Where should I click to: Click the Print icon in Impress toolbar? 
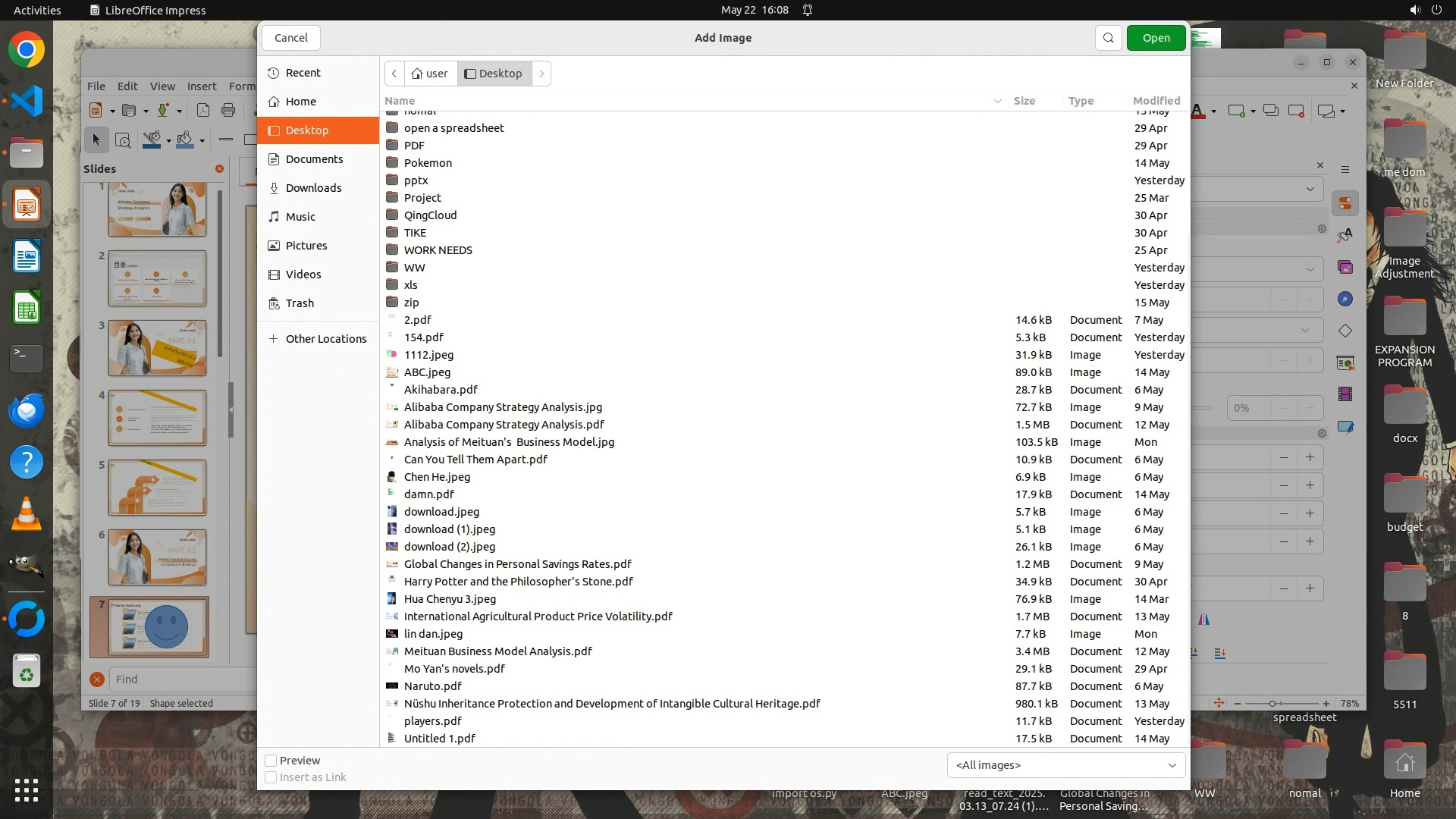[x=228, y=111]
